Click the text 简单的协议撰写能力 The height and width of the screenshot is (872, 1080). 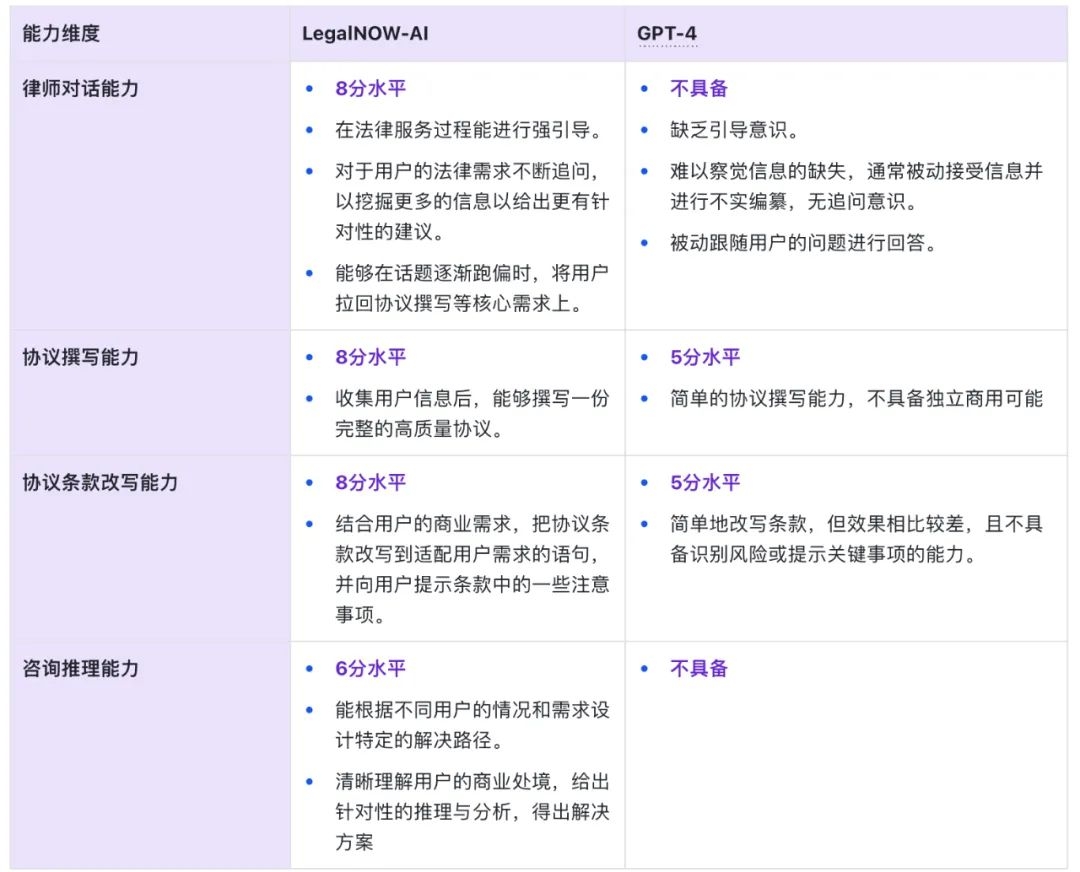pos(758,398)
